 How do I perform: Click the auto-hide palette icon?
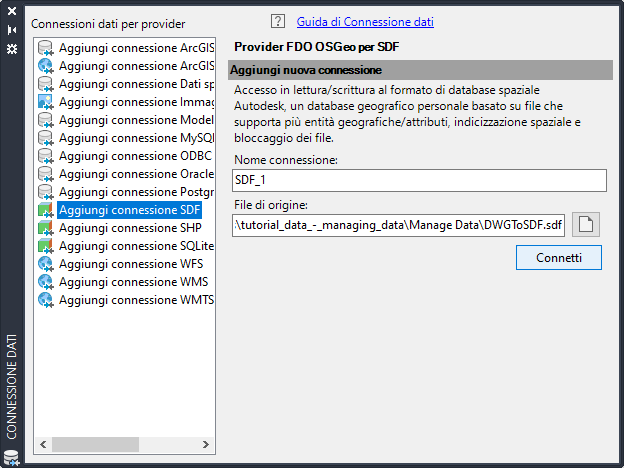click(12, 30)
